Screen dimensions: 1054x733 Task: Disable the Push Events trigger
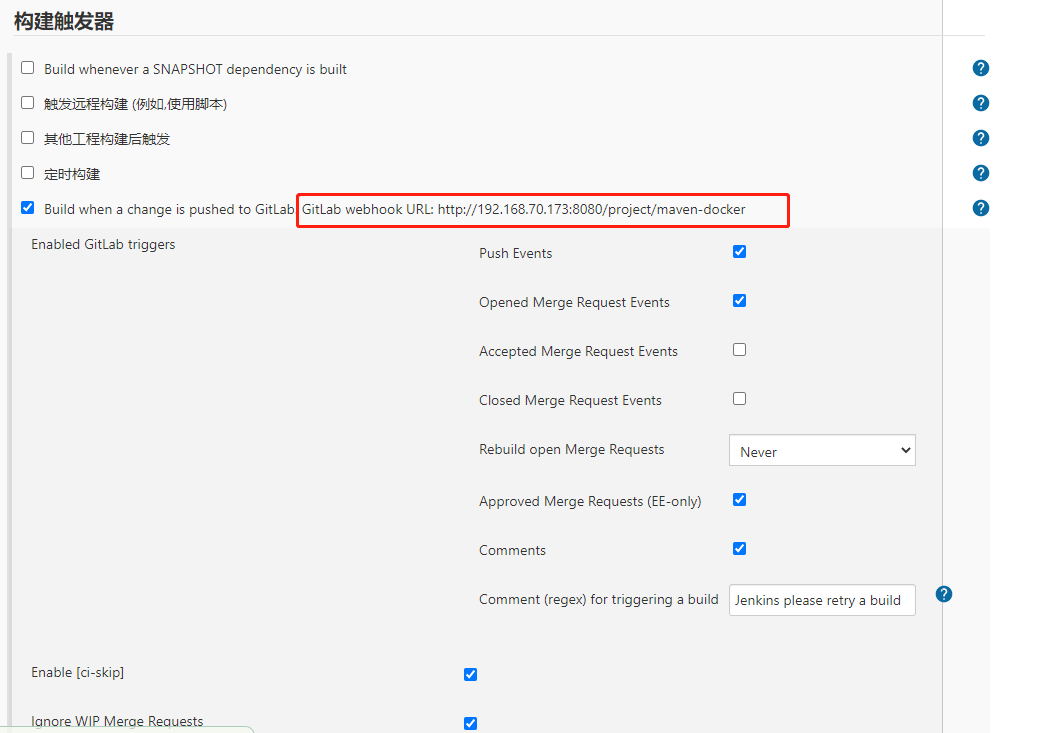coord(740,252)
